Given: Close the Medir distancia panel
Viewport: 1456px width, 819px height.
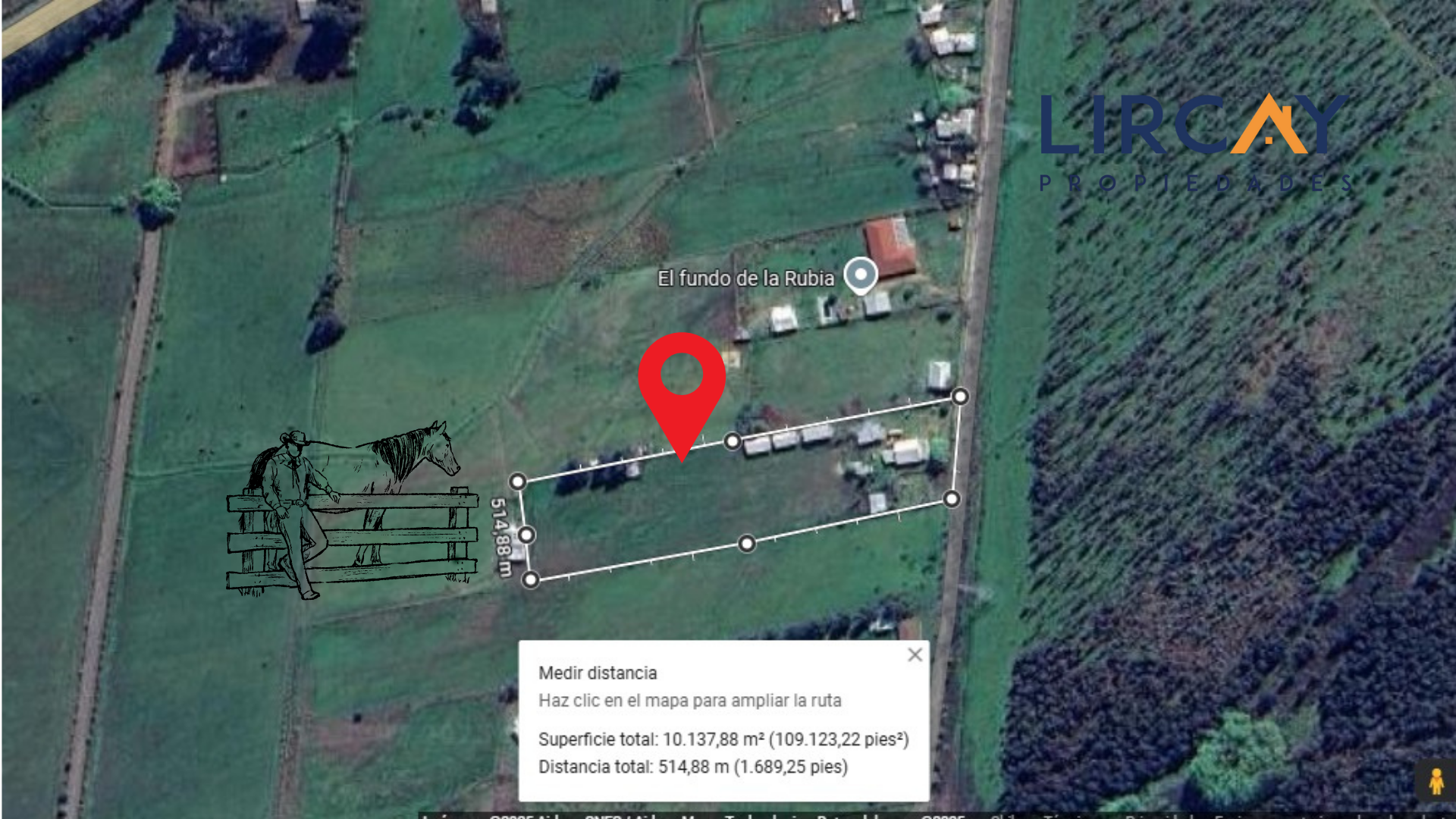Looking at the screenshot, I should coord(915,654).
